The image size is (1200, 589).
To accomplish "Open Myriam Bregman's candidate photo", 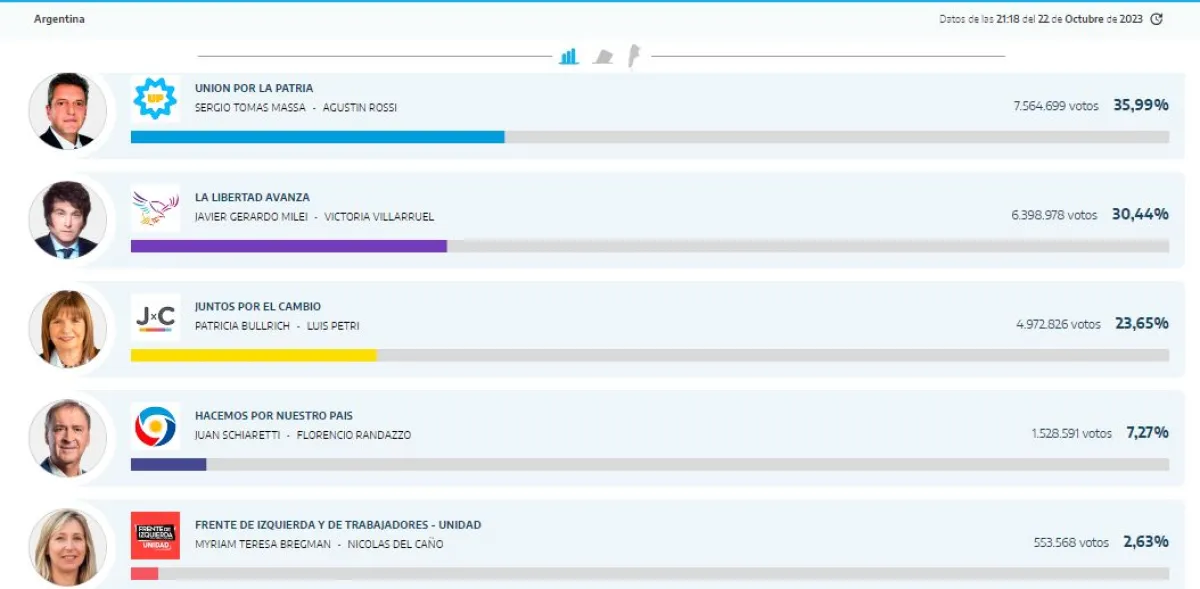I will (67, 547).
